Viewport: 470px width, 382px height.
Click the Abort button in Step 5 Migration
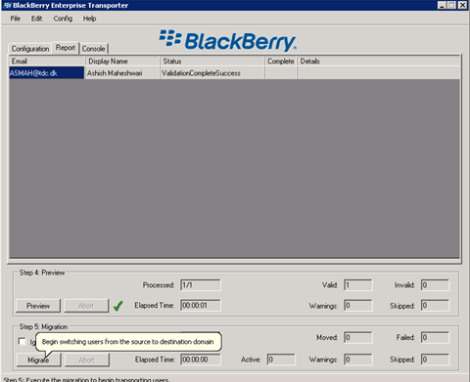tap(87, 360)
